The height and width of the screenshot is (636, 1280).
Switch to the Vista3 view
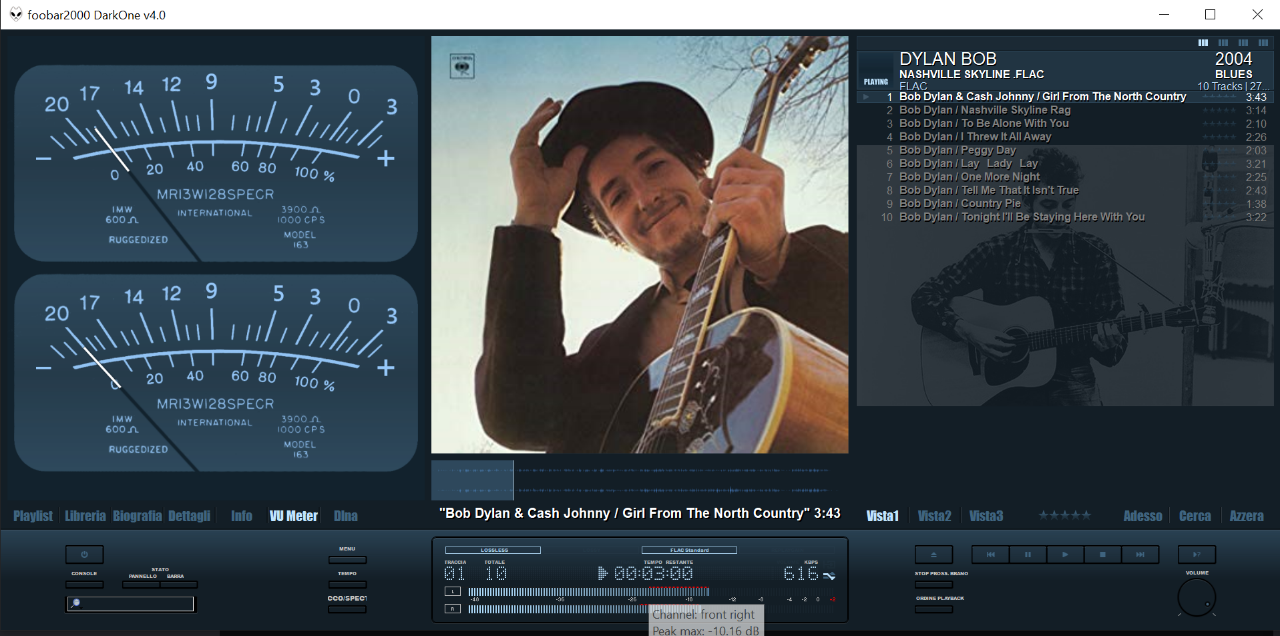986,516
